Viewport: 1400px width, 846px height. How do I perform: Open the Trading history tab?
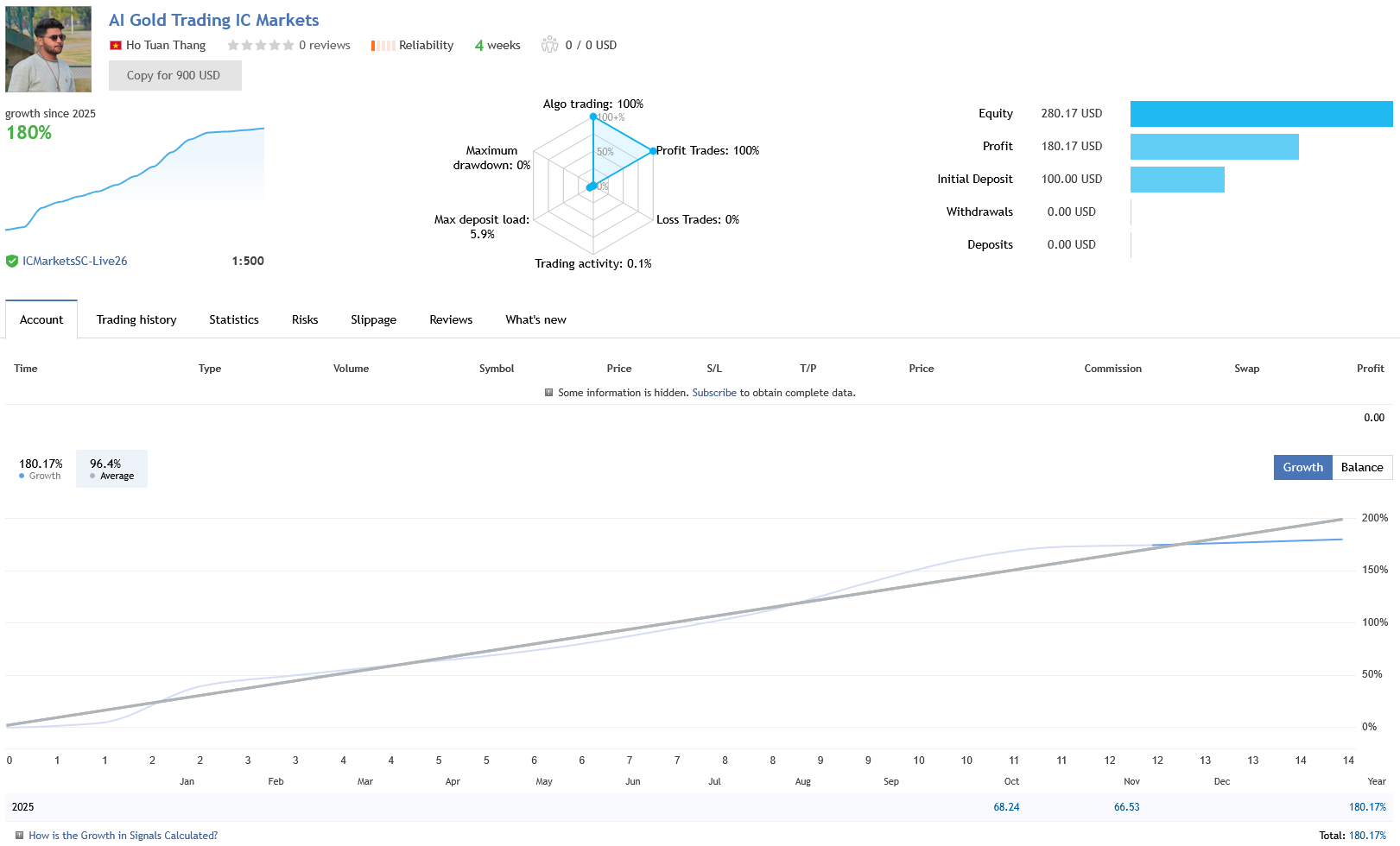coord(136,319)
